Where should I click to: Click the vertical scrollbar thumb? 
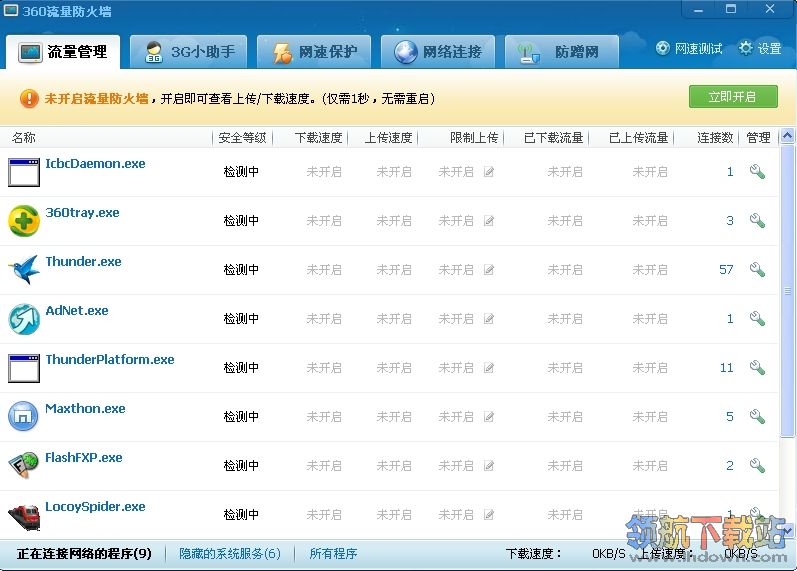787,290
